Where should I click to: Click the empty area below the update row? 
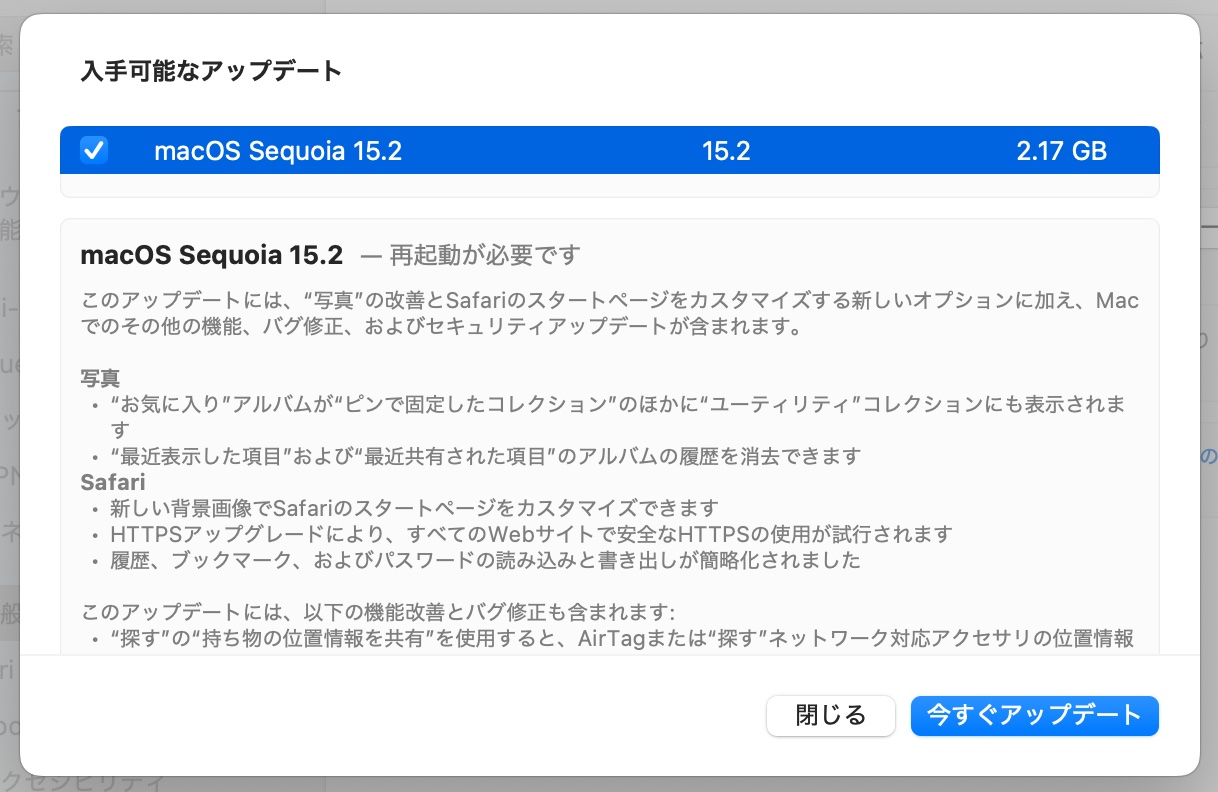(x=610, y=186)
